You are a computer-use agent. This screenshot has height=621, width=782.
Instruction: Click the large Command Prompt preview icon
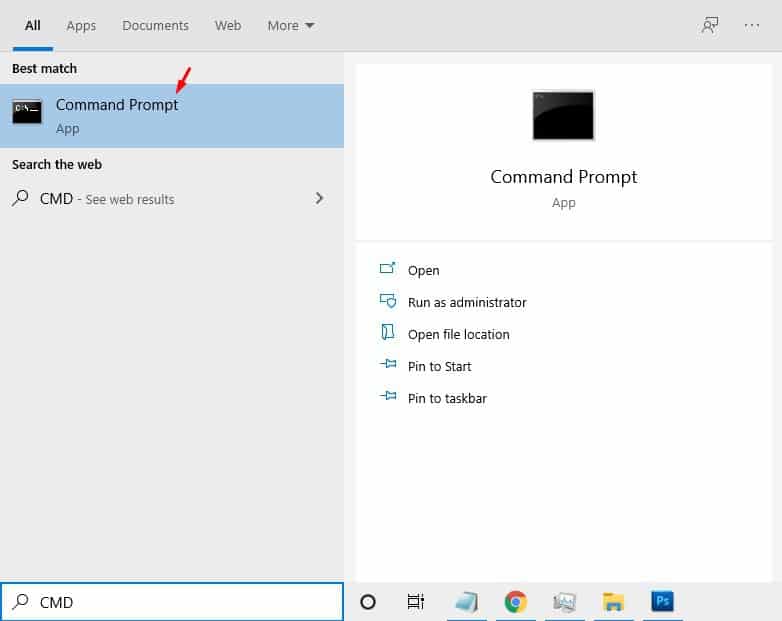[563, 115]
